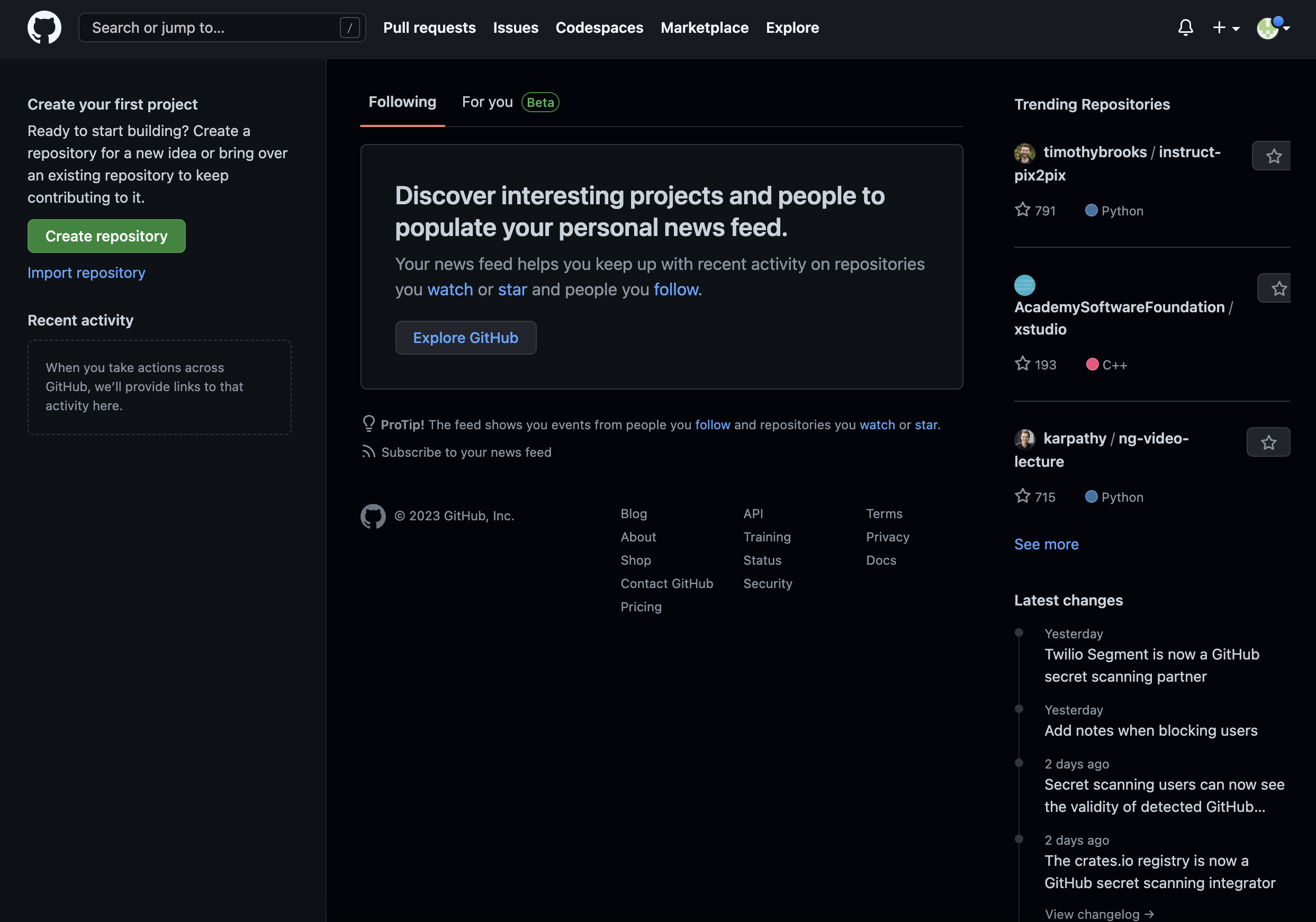
Task: Click the Import repository link
Action: click(x=86, y=273)
